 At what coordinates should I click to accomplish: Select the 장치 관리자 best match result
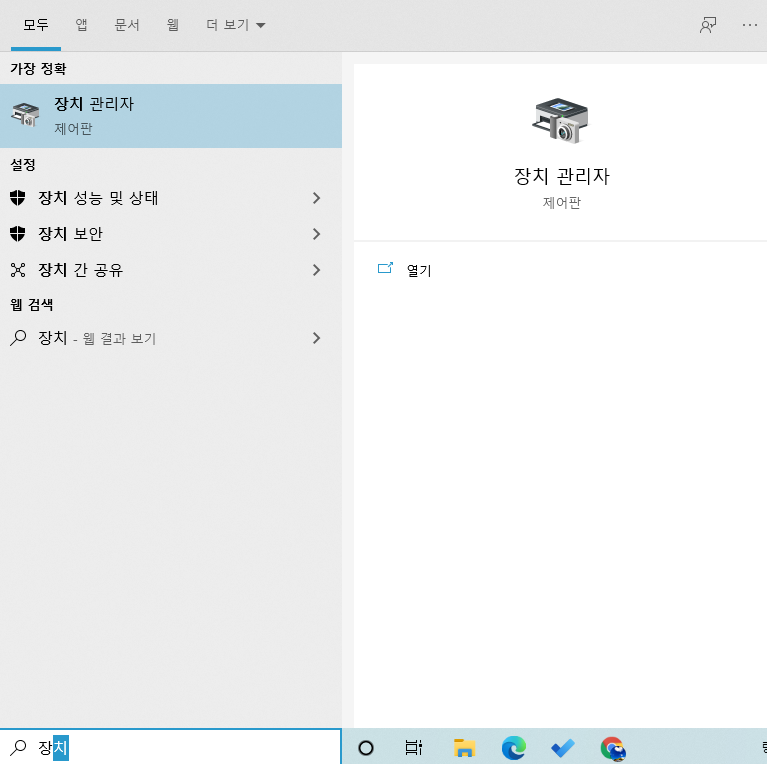pyautogui.click(x=171, y=116)
